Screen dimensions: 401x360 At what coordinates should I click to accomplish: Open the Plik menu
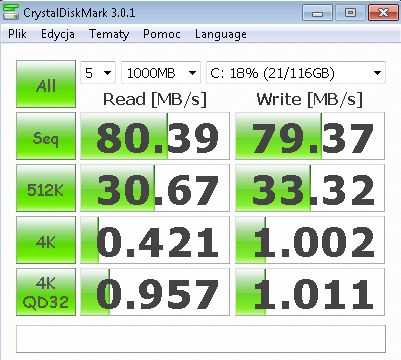(x=17, y=34)
